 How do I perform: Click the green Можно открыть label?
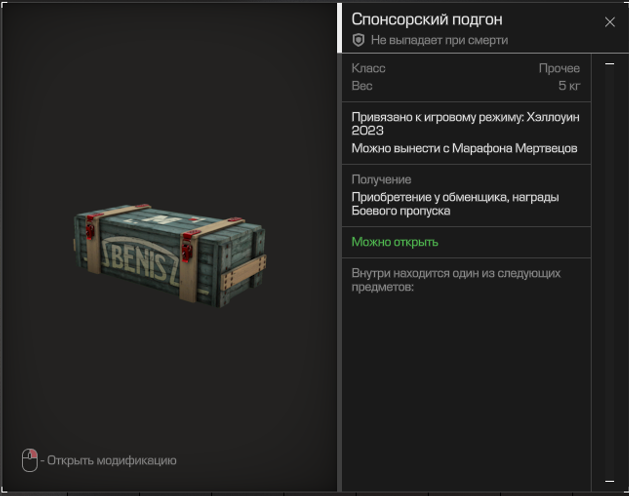395,242
